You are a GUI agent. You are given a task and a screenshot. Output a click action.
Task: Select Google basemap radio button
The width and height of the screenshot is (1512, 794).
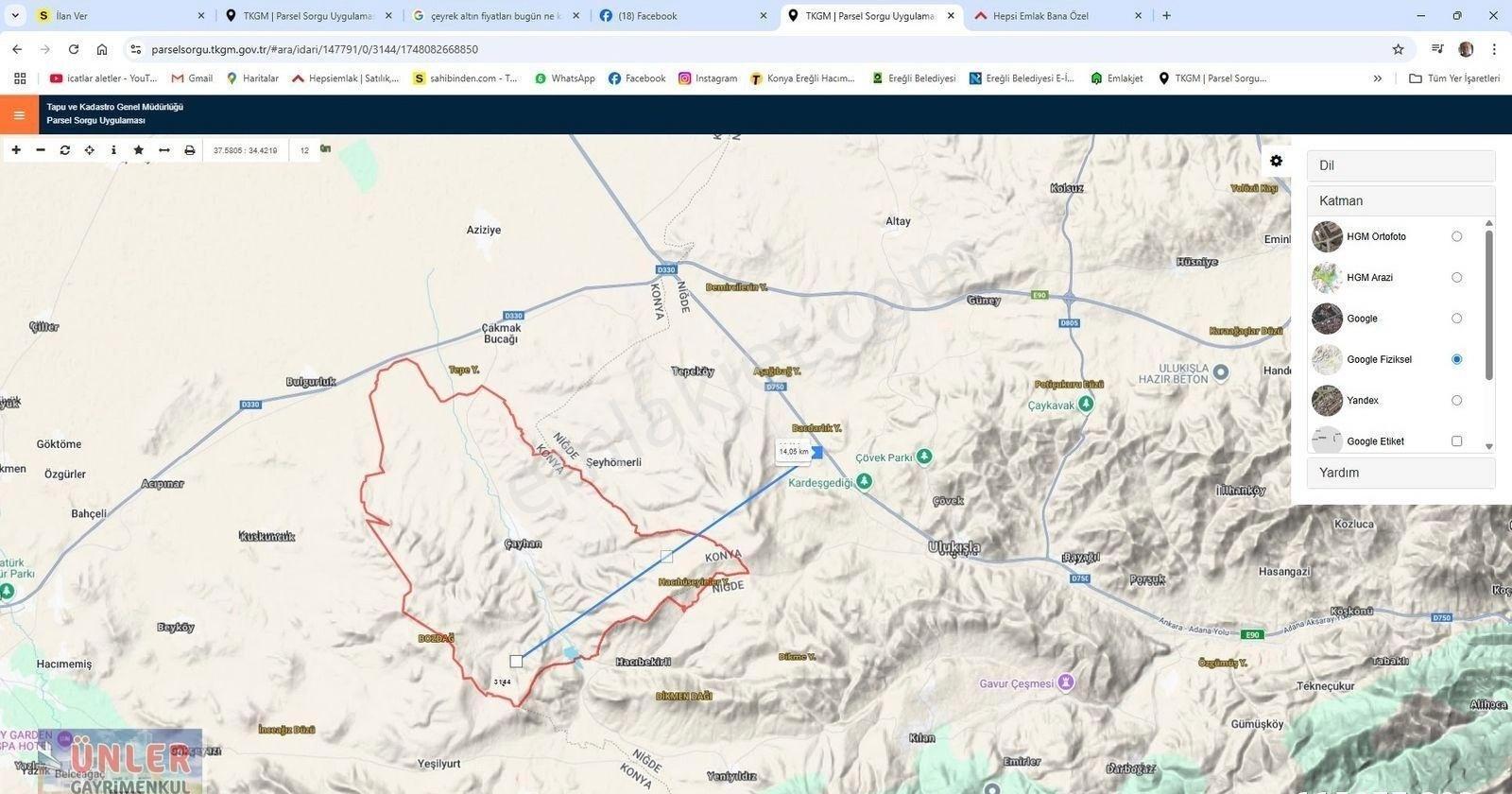(1456, 319)
